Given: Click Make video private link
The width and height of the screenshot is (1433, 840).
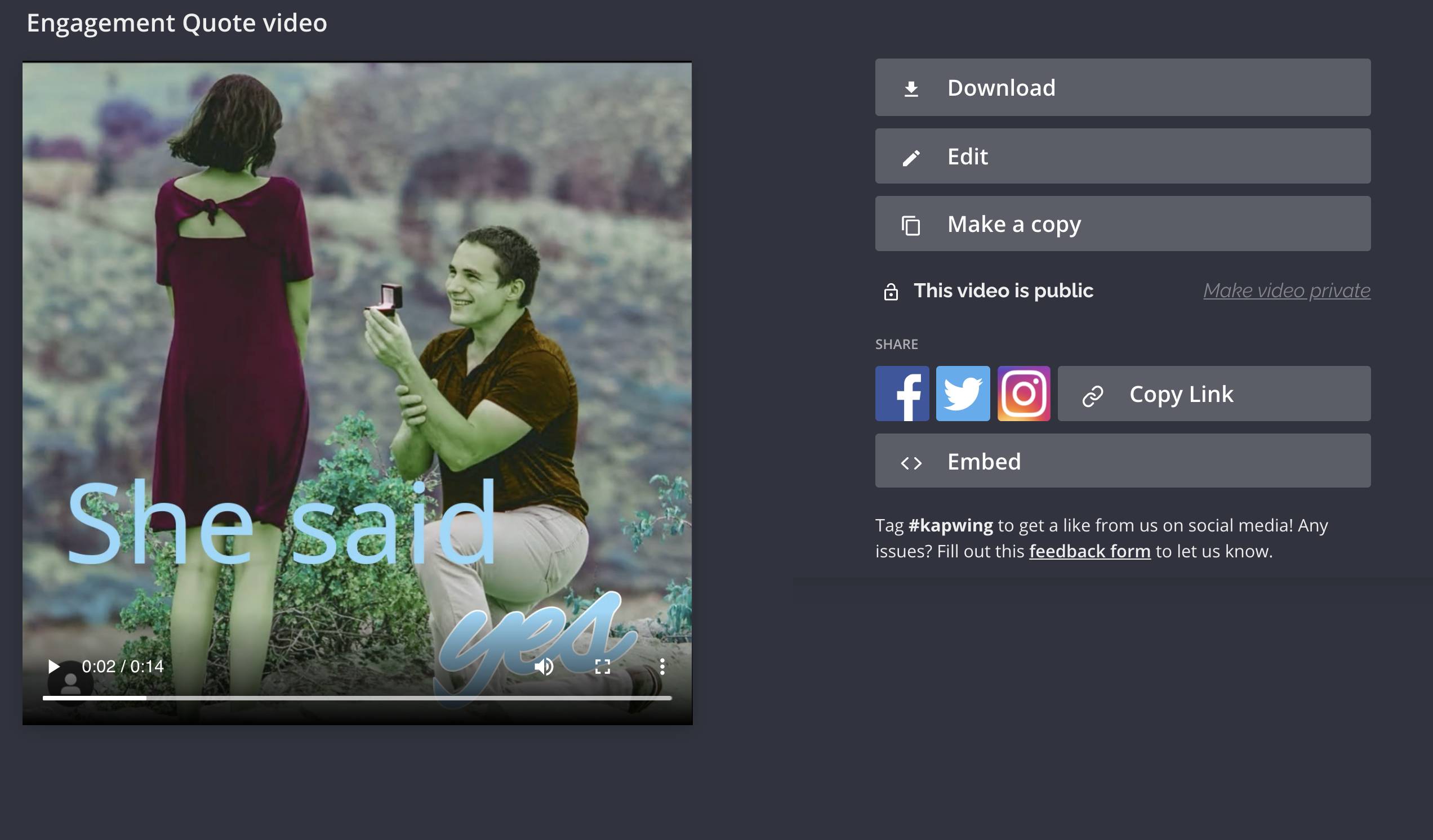Looking at the screenshot, I should click(x=1287, y=291).
